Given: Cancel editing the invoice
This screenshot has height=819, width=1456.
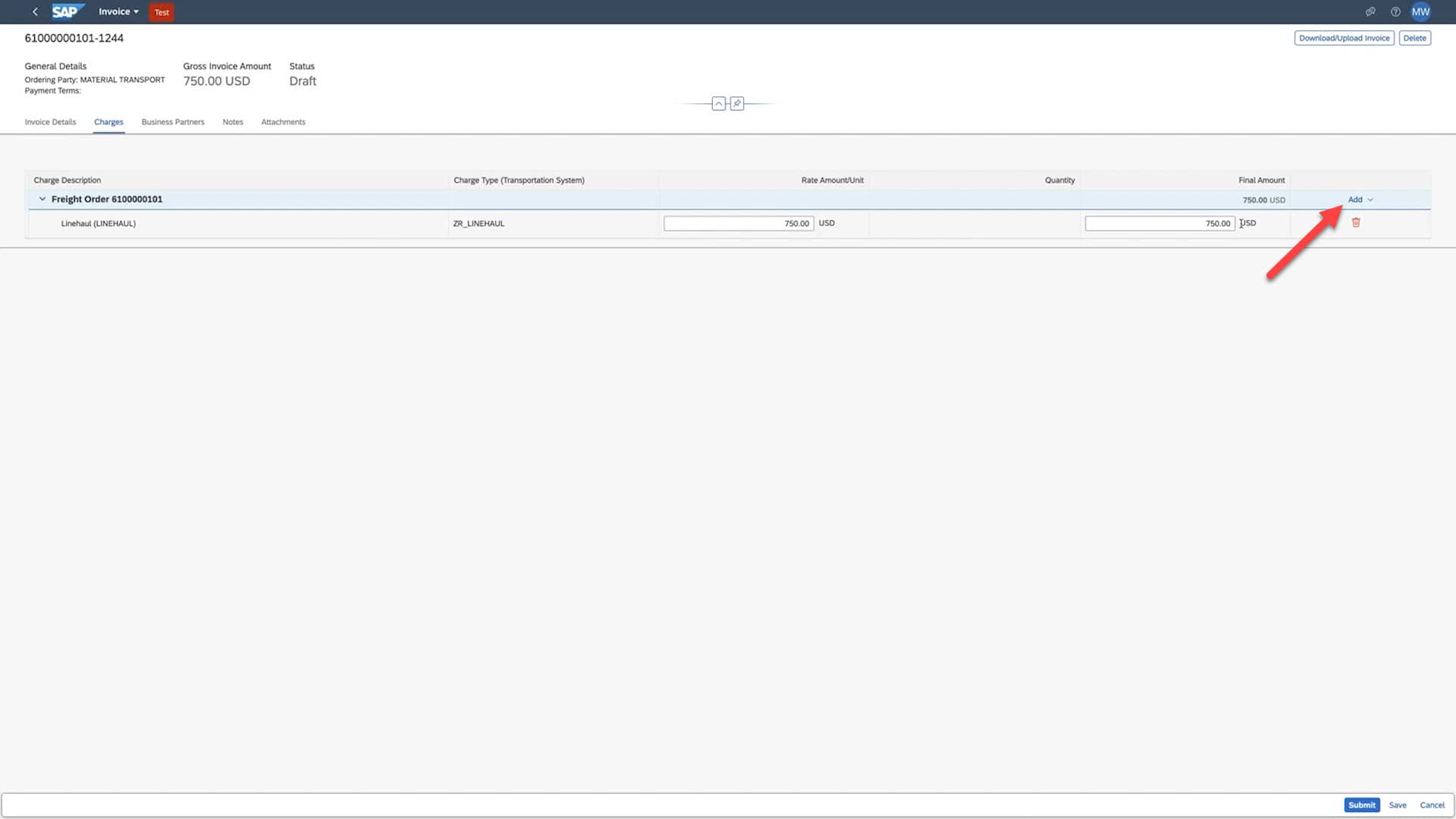Looking at the screenshot, I should (x=1432, y=805).
